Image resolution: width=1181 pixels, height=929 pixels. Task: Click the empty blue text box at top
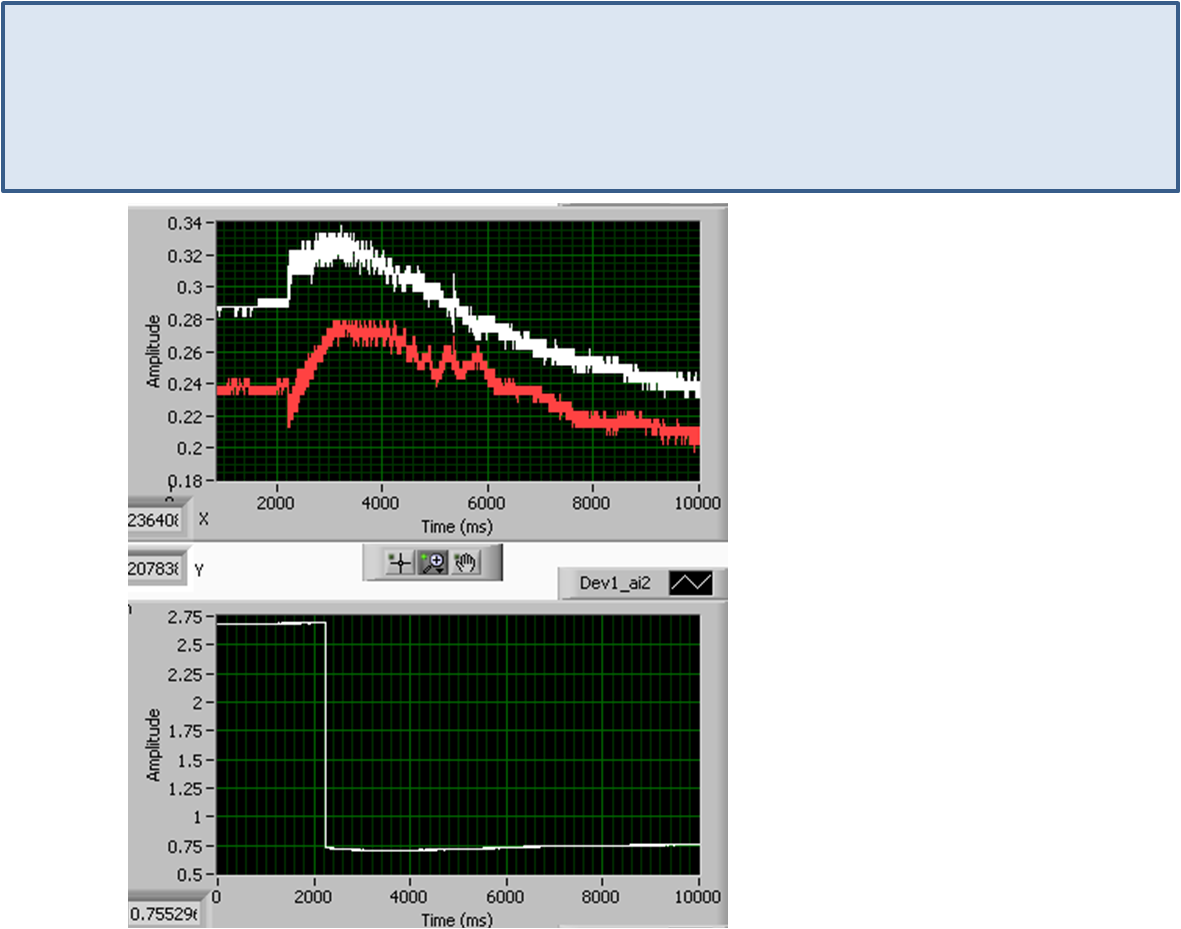tap(590, 97)
